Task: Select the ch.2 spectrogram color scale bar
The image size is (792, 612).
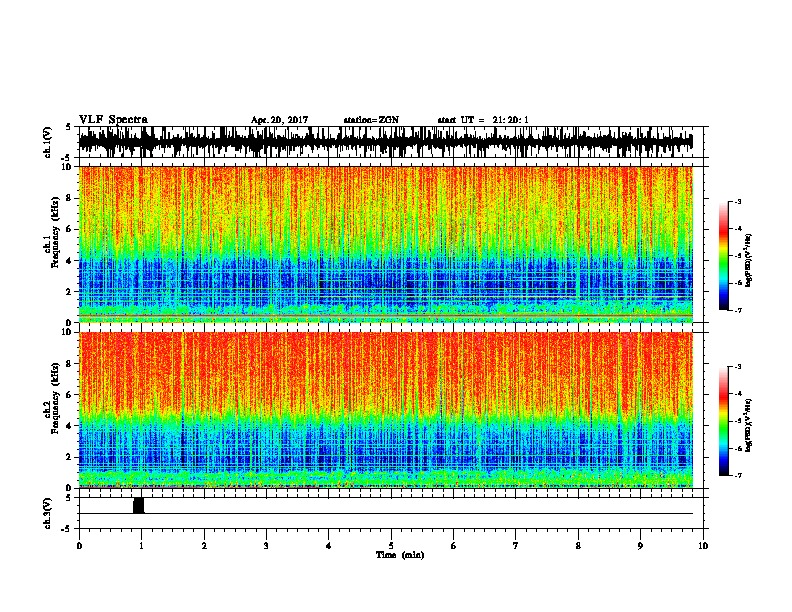Action: pyautogui.click(x=724, y=421)
